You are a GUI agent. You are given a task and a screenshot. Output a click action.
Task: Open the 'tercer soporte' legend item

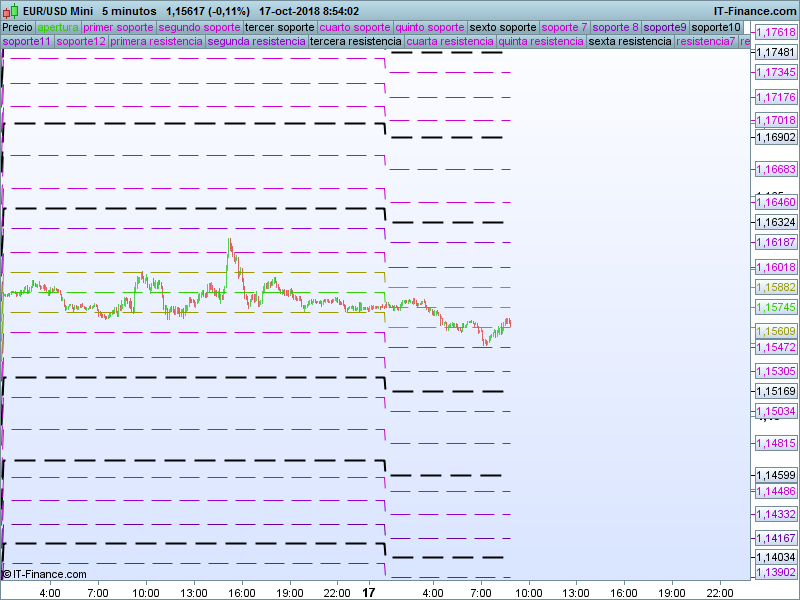pyautogui.click(x=279, y=27)
